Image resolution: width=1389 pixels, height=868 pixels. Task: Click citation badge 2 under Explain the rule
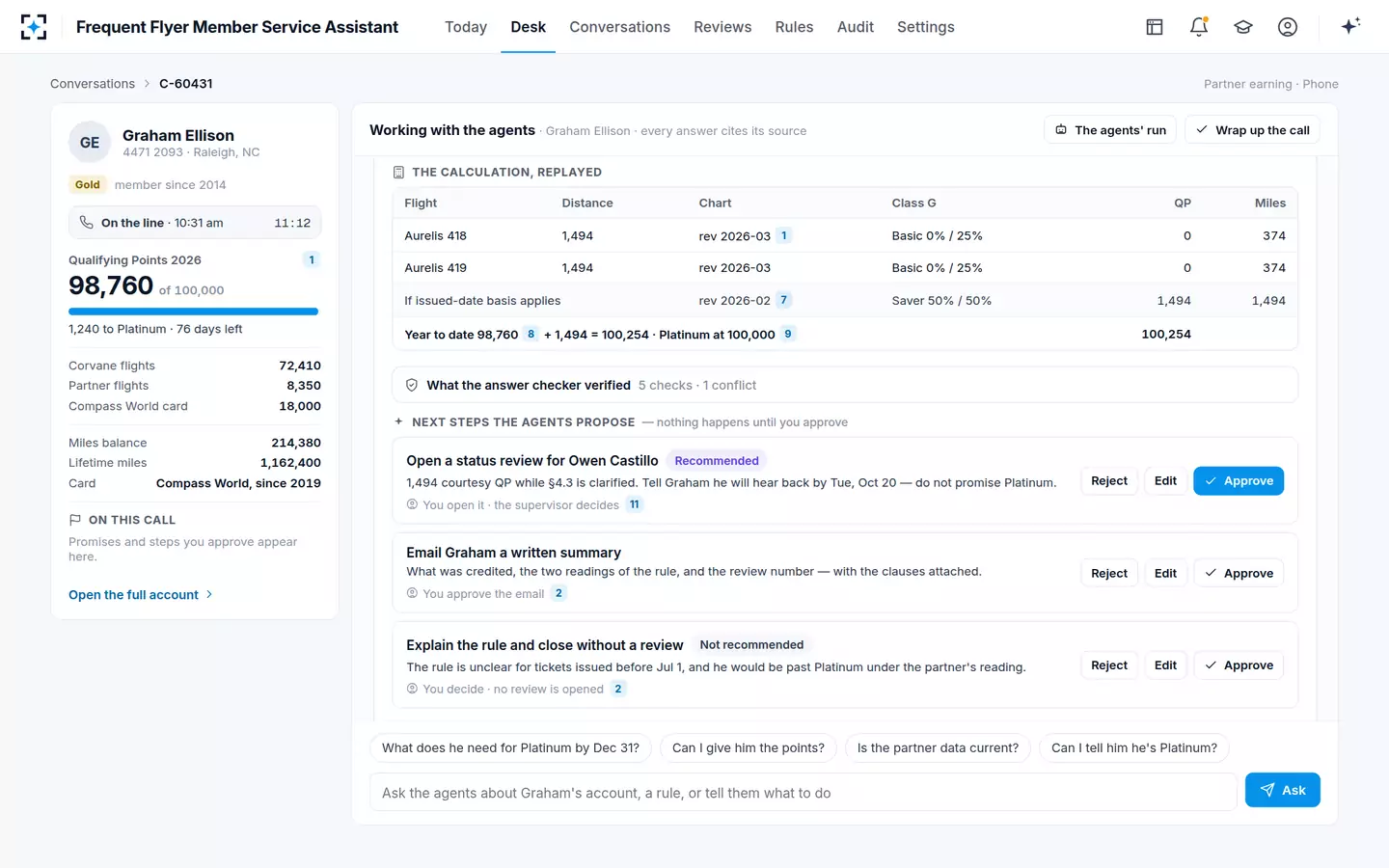click(618, 689)
